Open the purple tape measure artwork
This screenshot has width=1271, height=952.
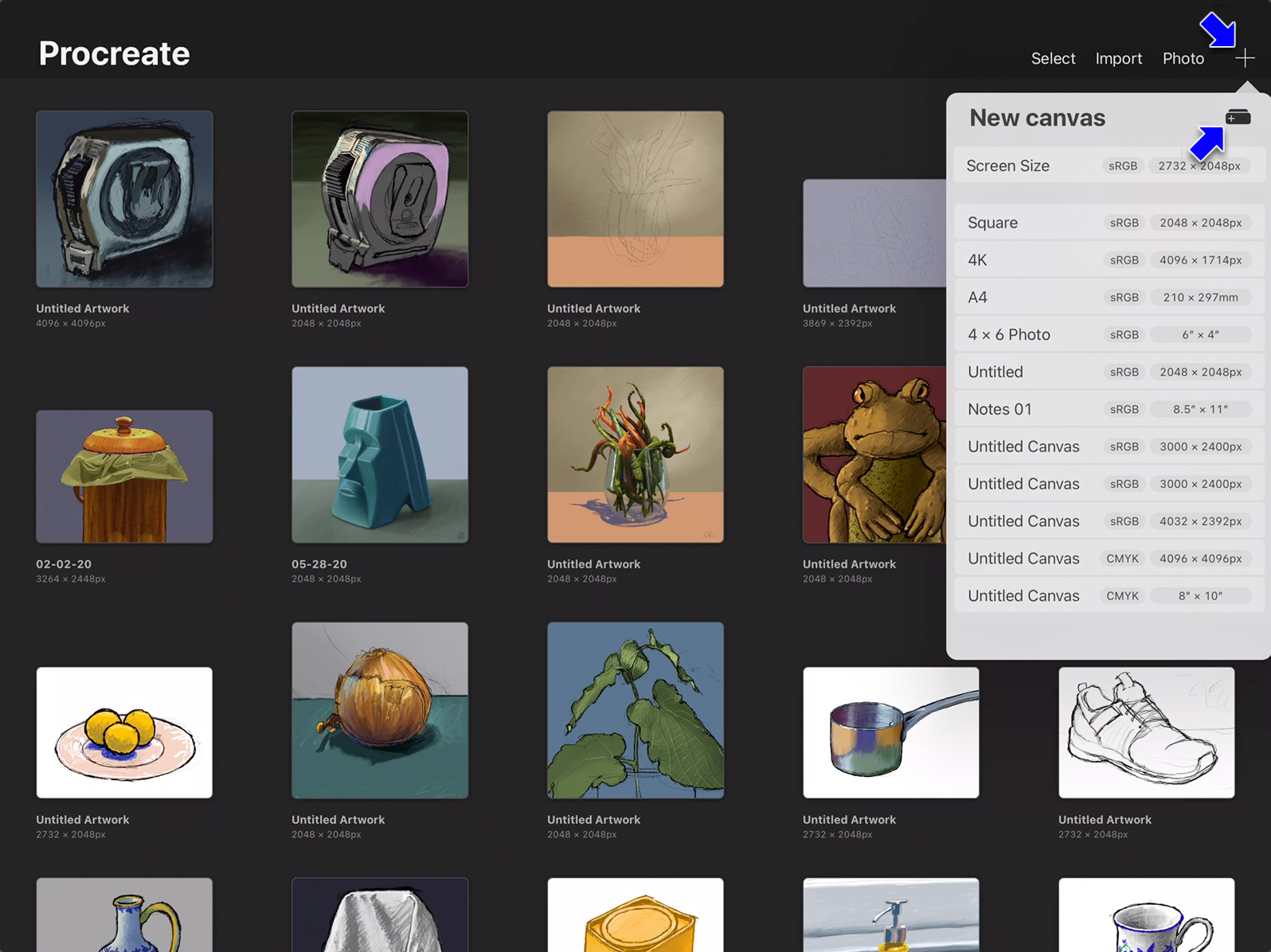(380, 199)
